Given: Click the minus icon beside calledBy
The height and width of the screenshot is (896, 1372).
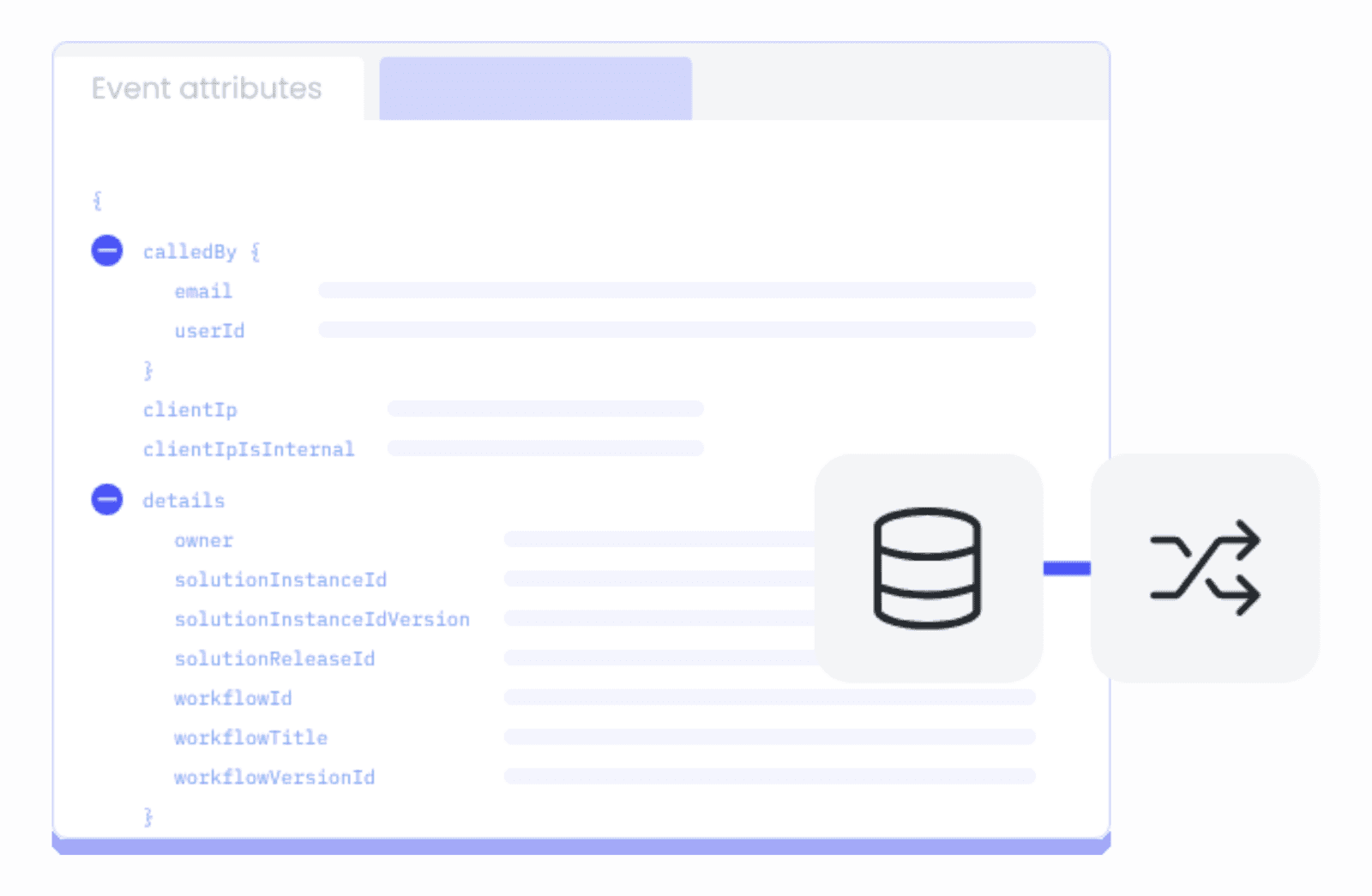Looking at the screenshot, I should (106, 250).
